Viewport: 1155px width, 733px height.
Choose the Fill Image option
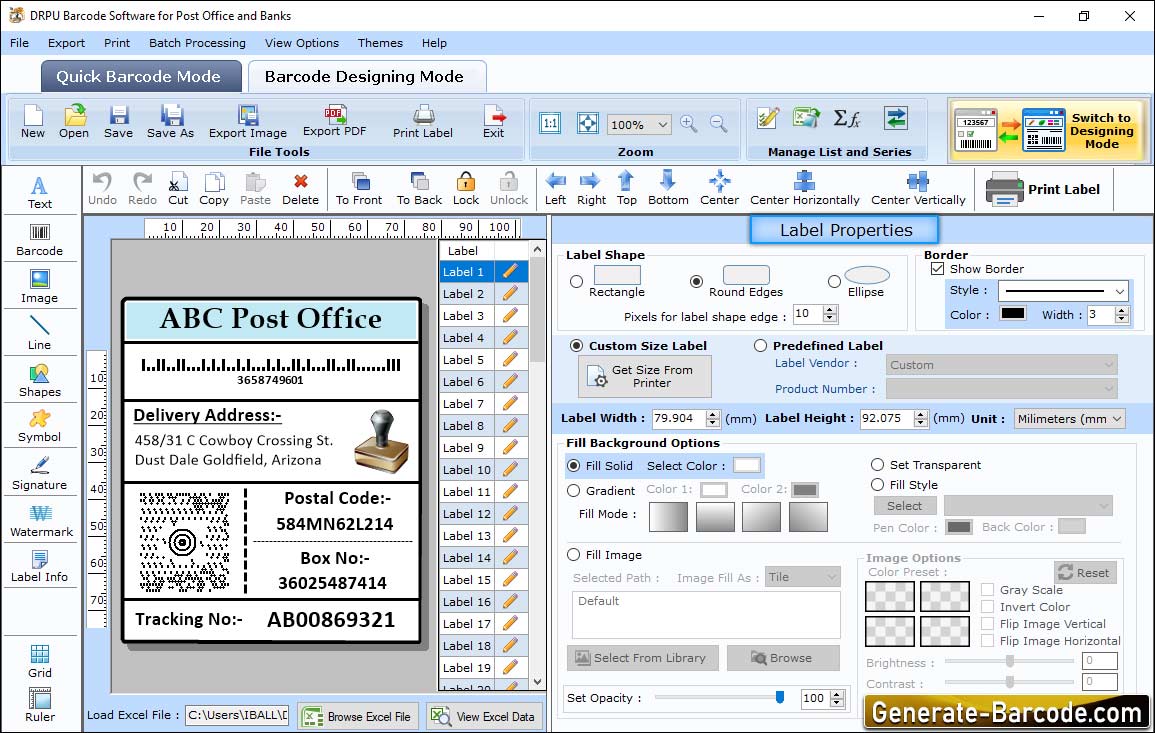click(573, 555)
